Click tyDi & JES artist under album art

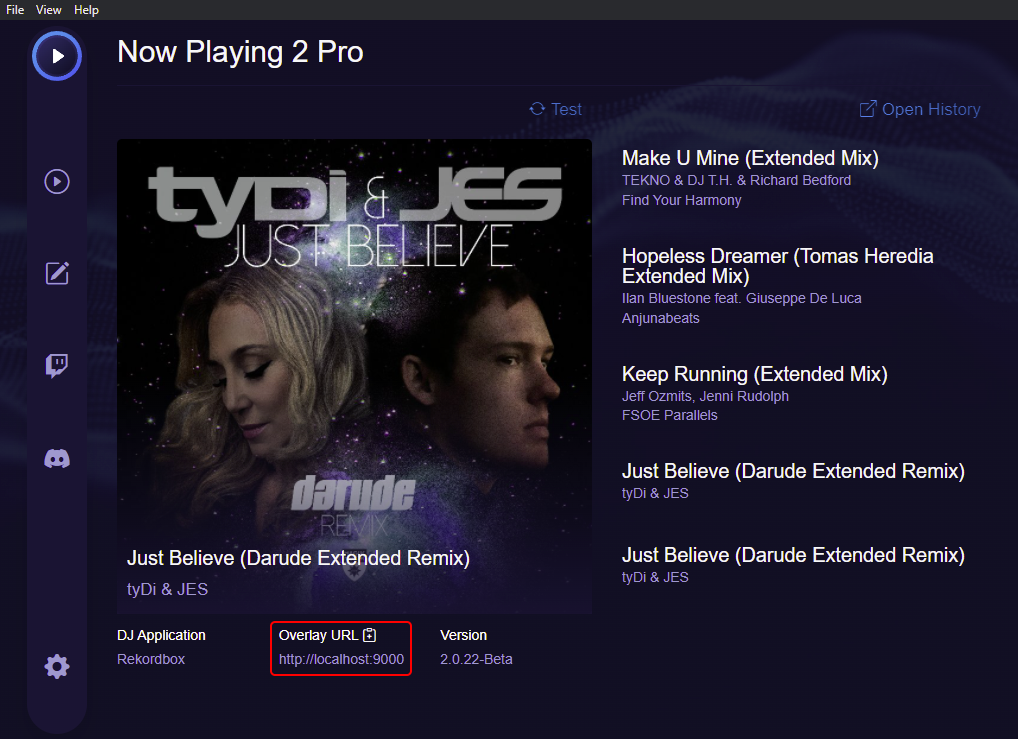coord(167,589)
